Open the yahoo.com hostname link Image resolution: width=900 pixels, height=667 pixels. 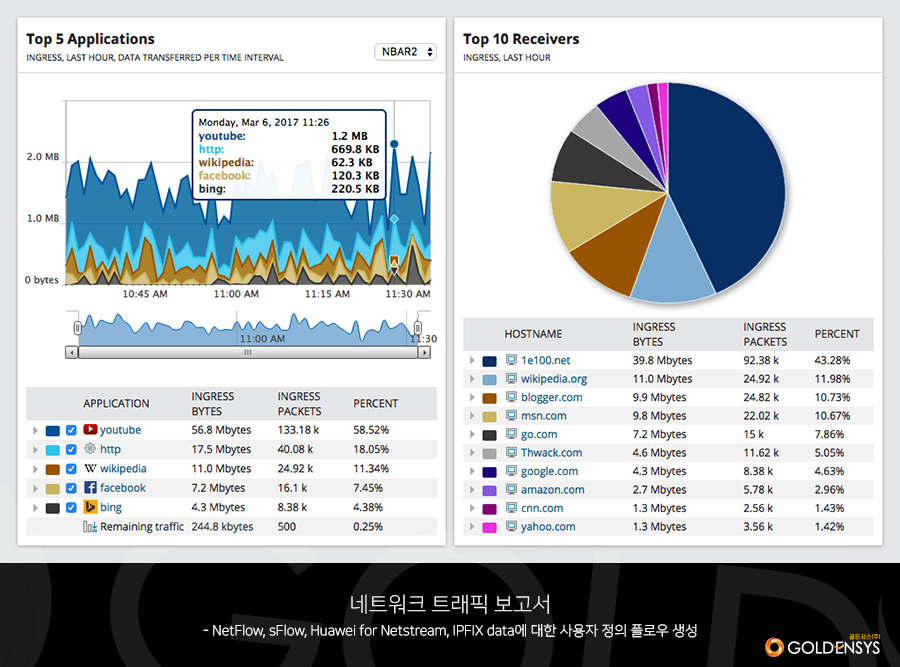pos(548,526)
